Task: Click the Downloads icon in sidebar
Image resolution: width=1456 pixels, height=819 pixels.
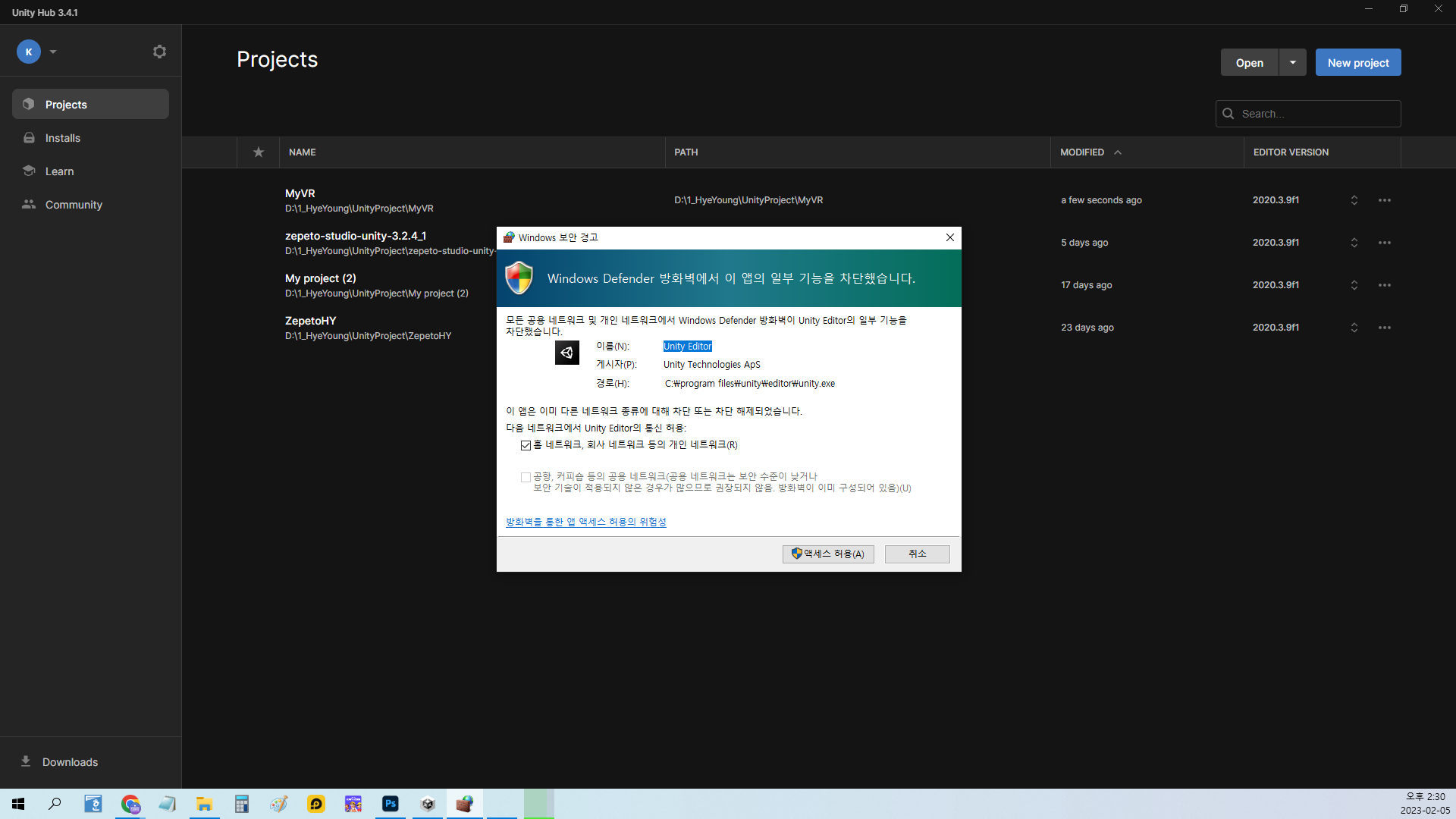Action: [26, 761]
